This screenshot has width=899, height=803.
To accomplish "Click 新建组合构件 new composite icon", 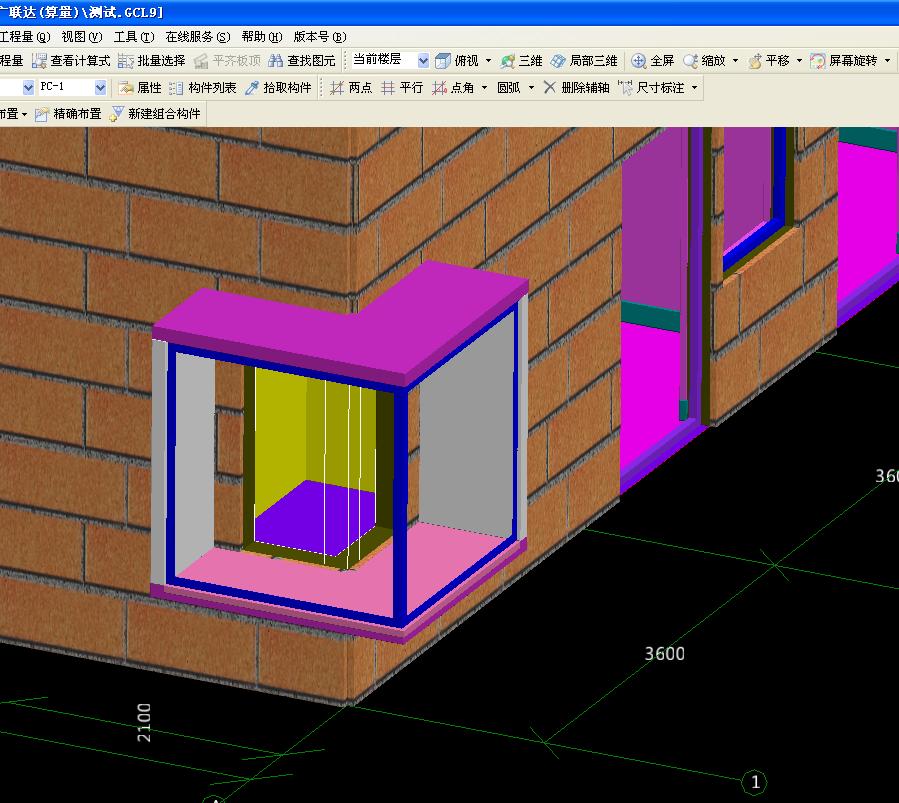I will tap(116, 114).
